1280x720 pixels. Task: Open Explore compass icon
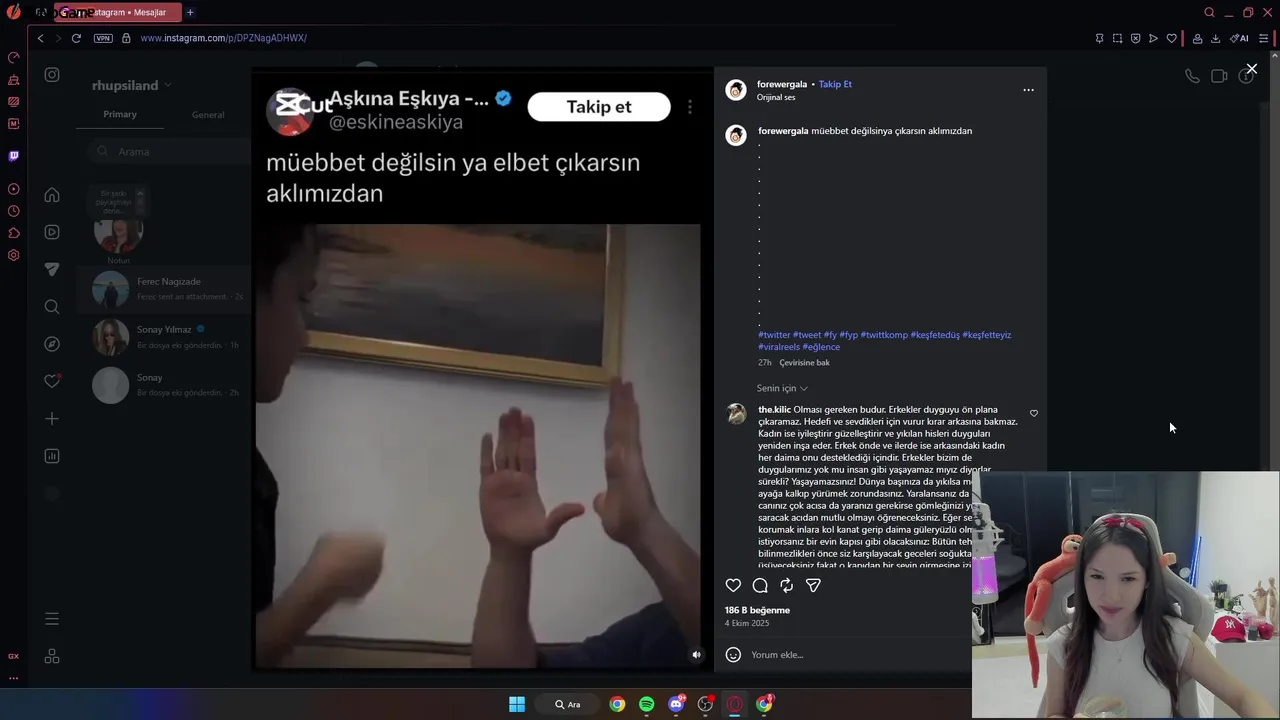point(52,344)
